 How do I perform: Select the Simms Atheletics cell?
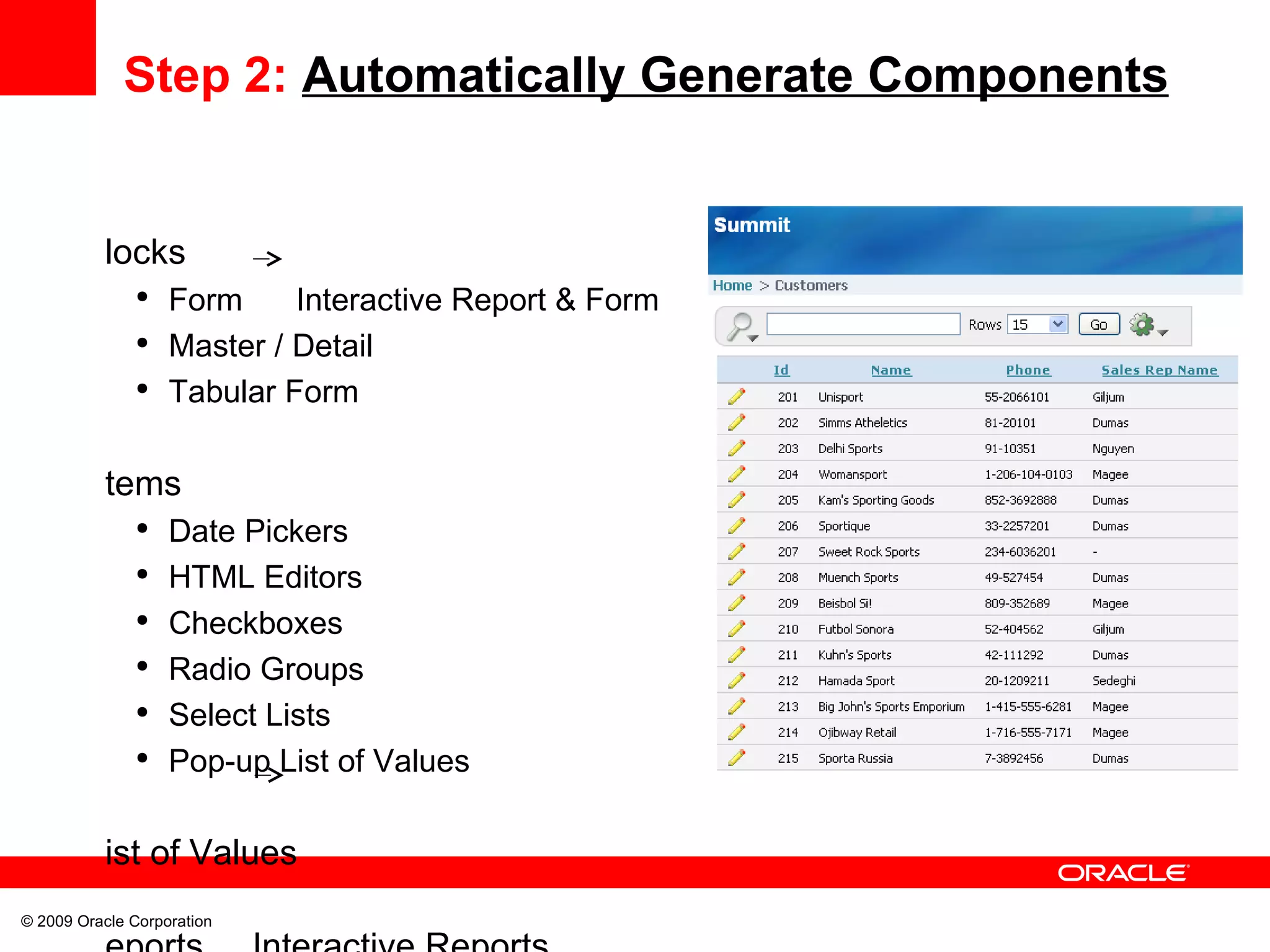(863, 423)
